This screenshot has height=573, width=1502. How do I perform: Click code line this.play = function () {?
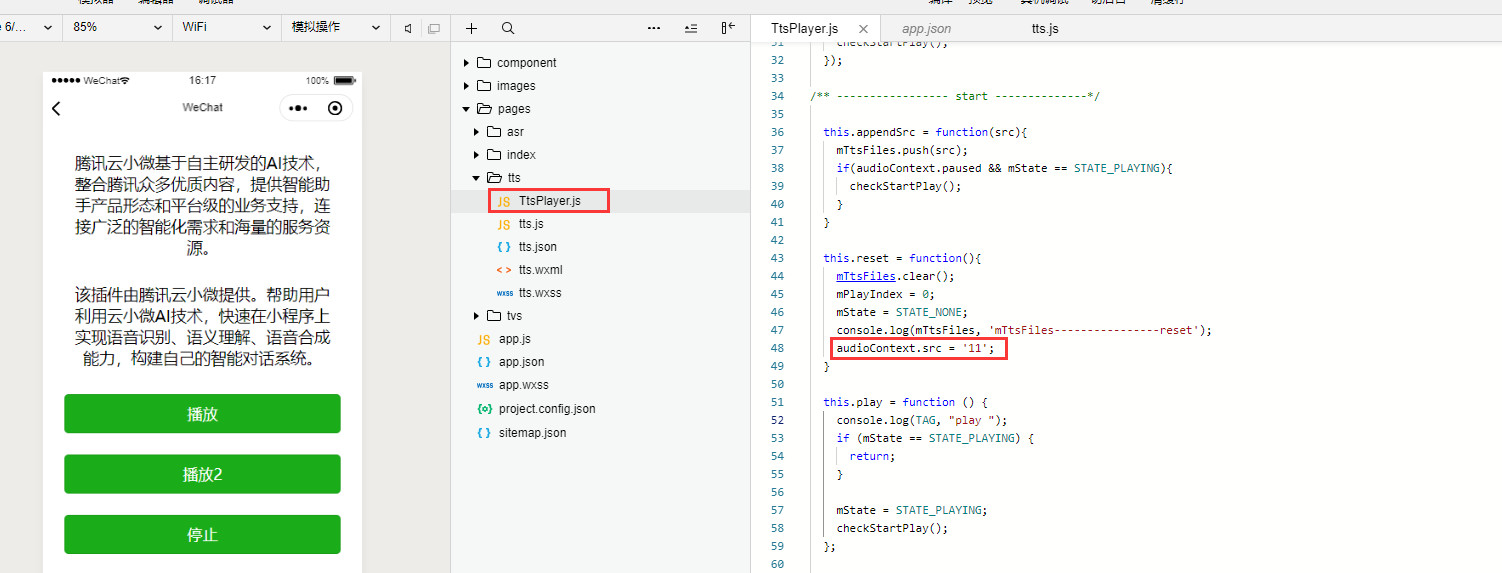tap(906, 402)
